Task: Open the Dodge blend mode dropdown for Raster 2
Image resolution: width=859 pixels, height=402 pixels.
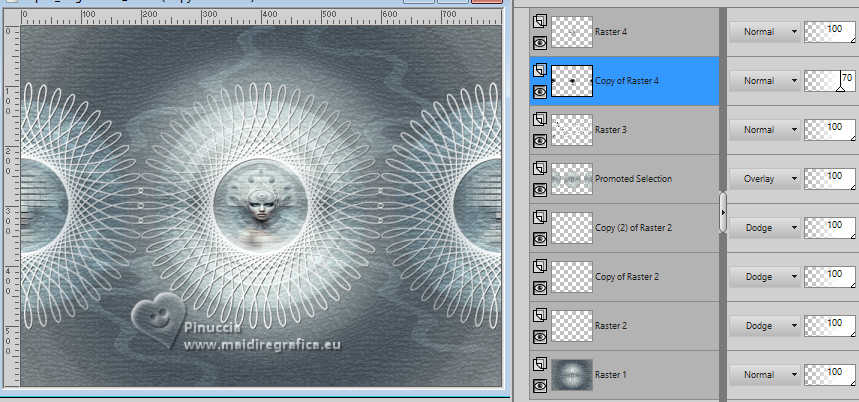Action: pos(765,326)
